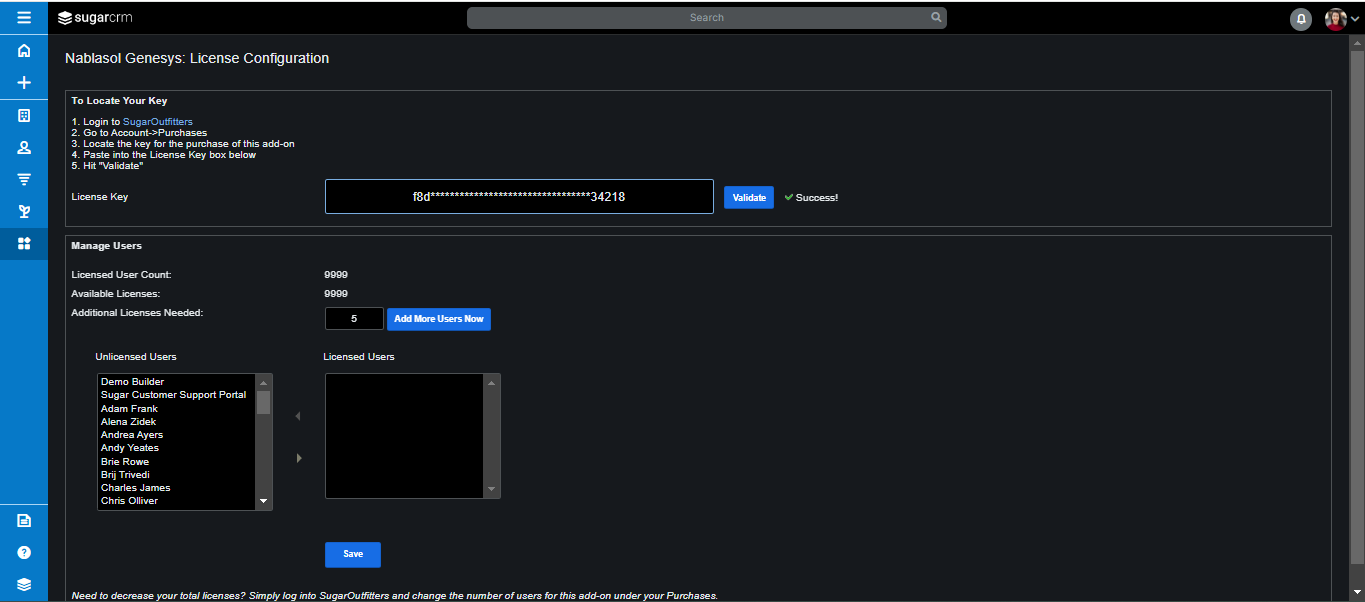This screenshot has height=602, width=1365.
Task: Click inside the empty Licensed Users list
Action: click(405, 436)
